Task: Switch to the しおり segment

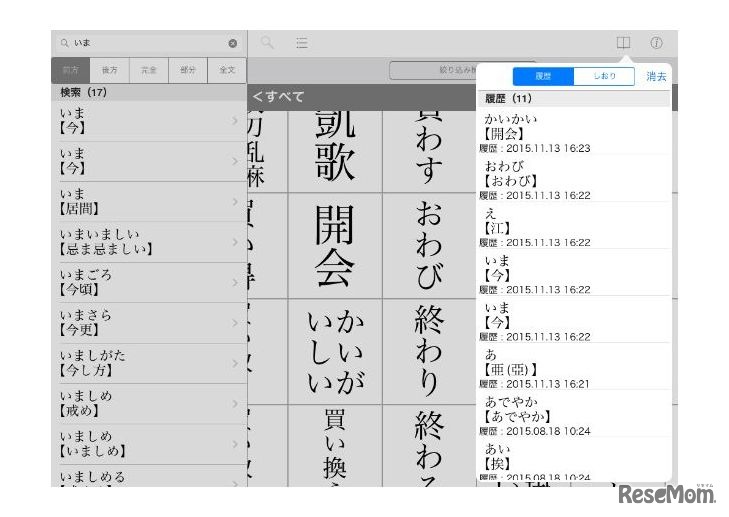Action: click(604, 76)
